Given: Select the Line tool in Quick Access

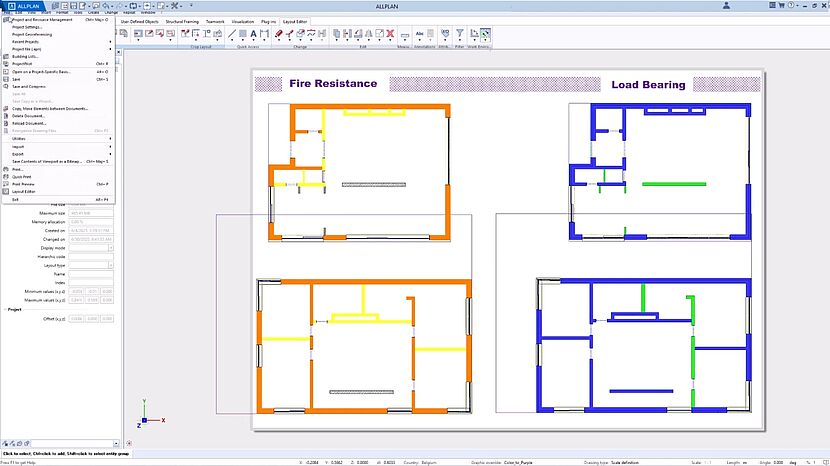Looking at the screenshot, I should coord(233,34).
